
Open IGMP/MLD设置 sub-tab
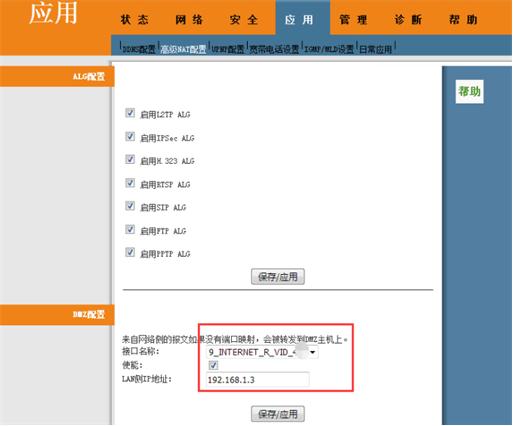329,49
